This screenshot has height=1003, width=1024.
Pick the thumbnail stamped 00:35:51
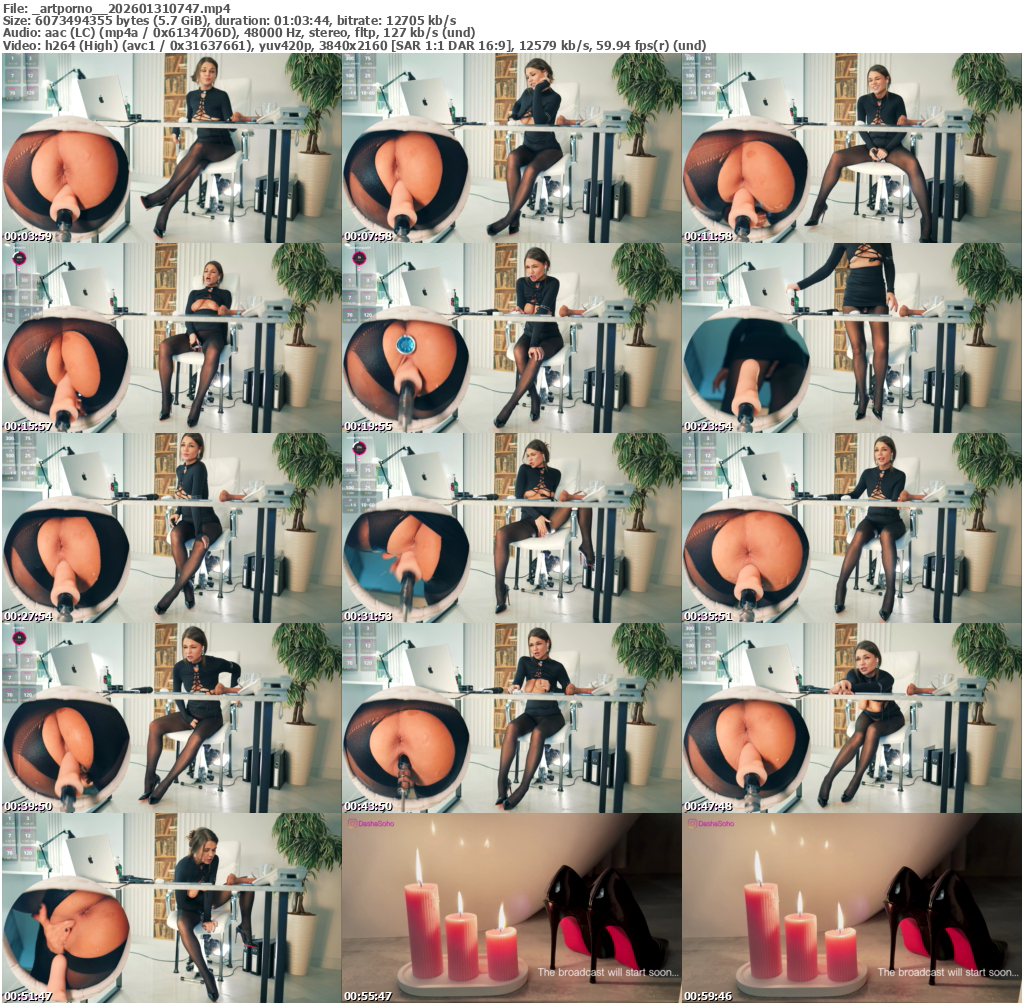[852, 528]
